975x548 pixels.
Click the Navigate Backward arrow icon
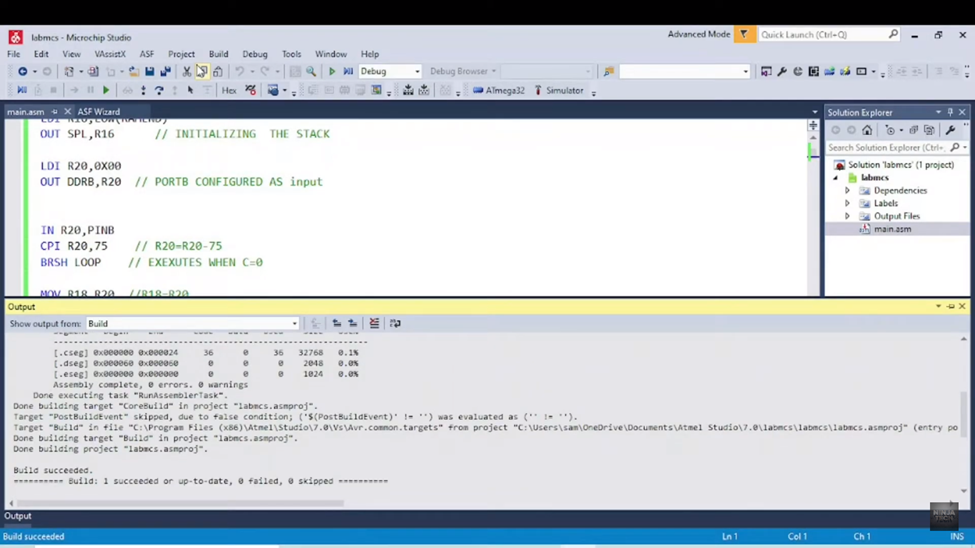22,72
